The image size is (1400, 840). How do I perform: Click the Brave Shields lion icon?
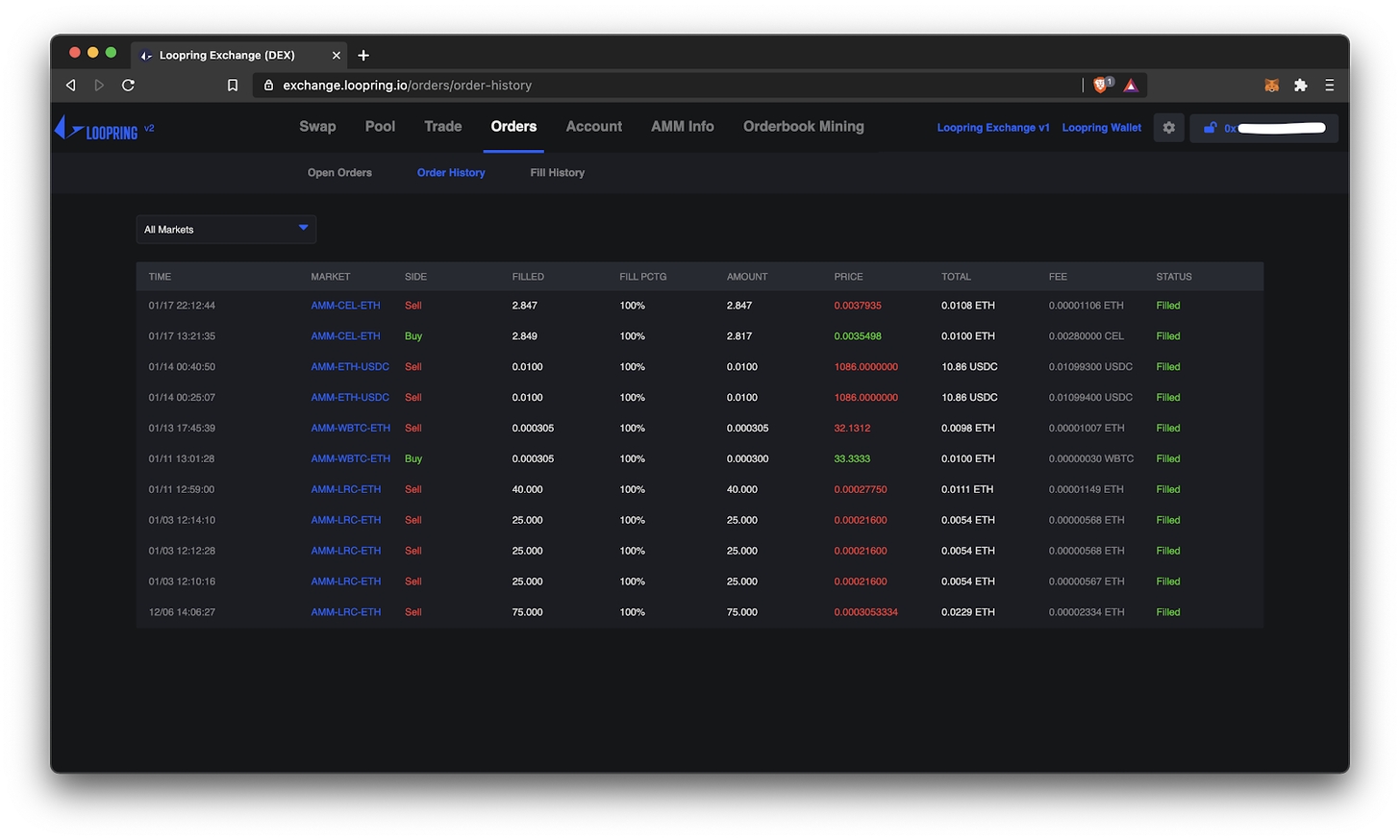point(1101,86)
